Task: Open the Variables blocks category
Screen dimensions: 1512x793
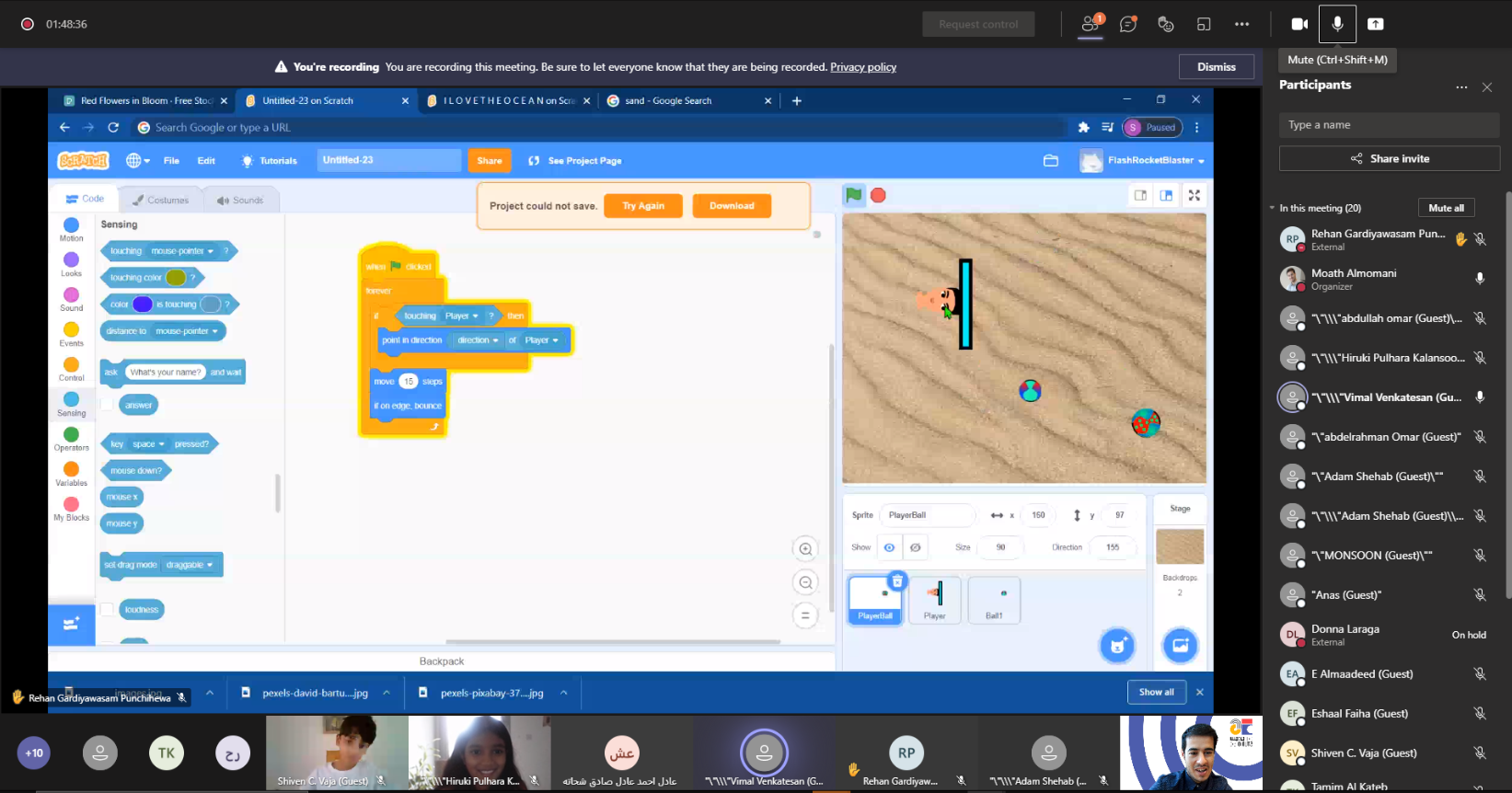Action: click(x=71, y=475)
